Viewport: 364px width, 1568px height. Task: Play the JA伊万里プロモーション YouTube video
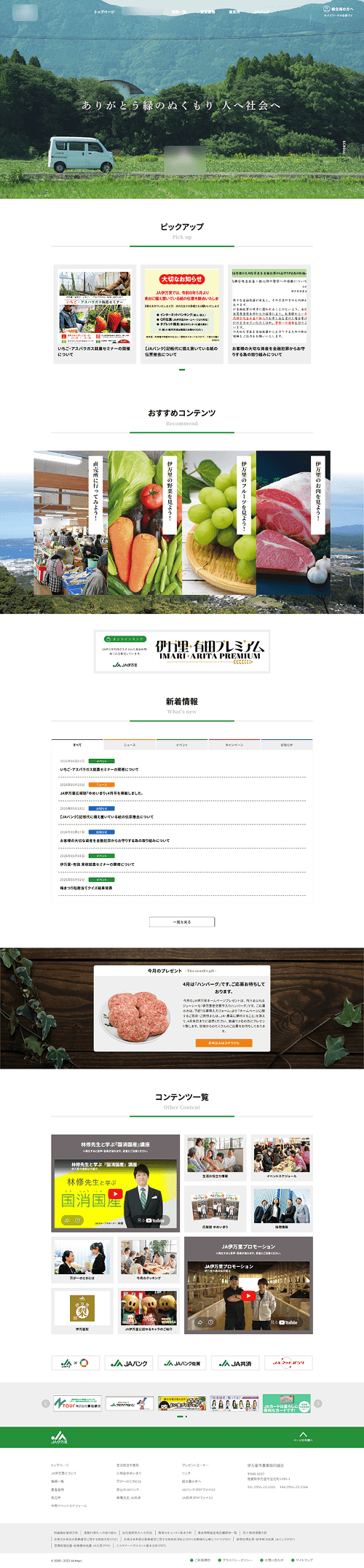pos(248,1296)
